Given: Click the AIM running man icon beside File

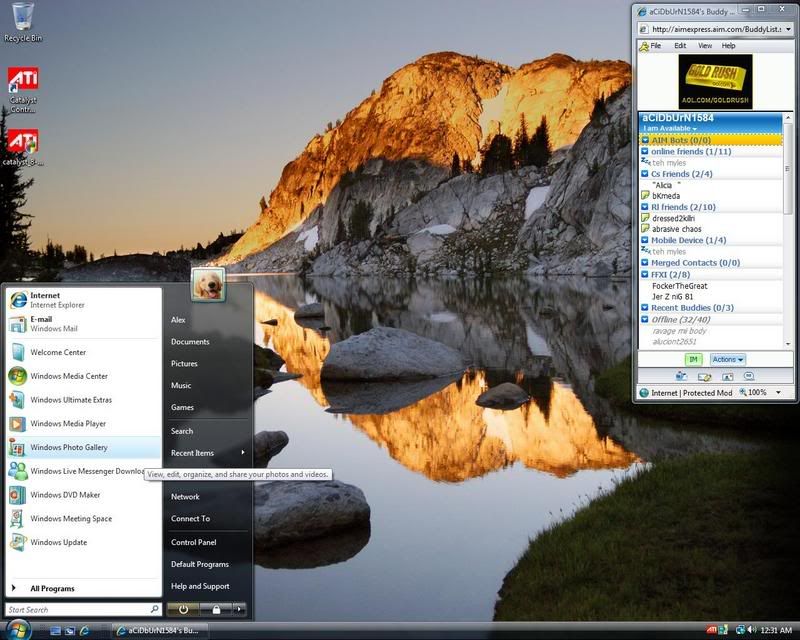Looking at the screenshot, I should click(644, 46).
